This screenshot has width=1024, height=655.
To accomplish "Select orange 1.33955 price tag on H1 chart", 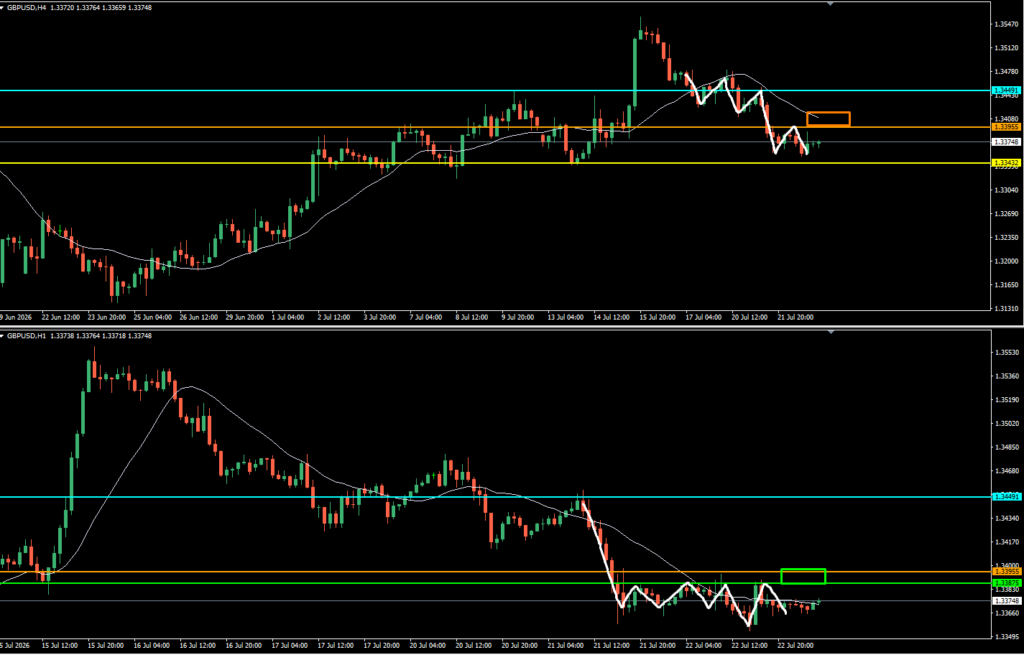I will click(1006, 572).
